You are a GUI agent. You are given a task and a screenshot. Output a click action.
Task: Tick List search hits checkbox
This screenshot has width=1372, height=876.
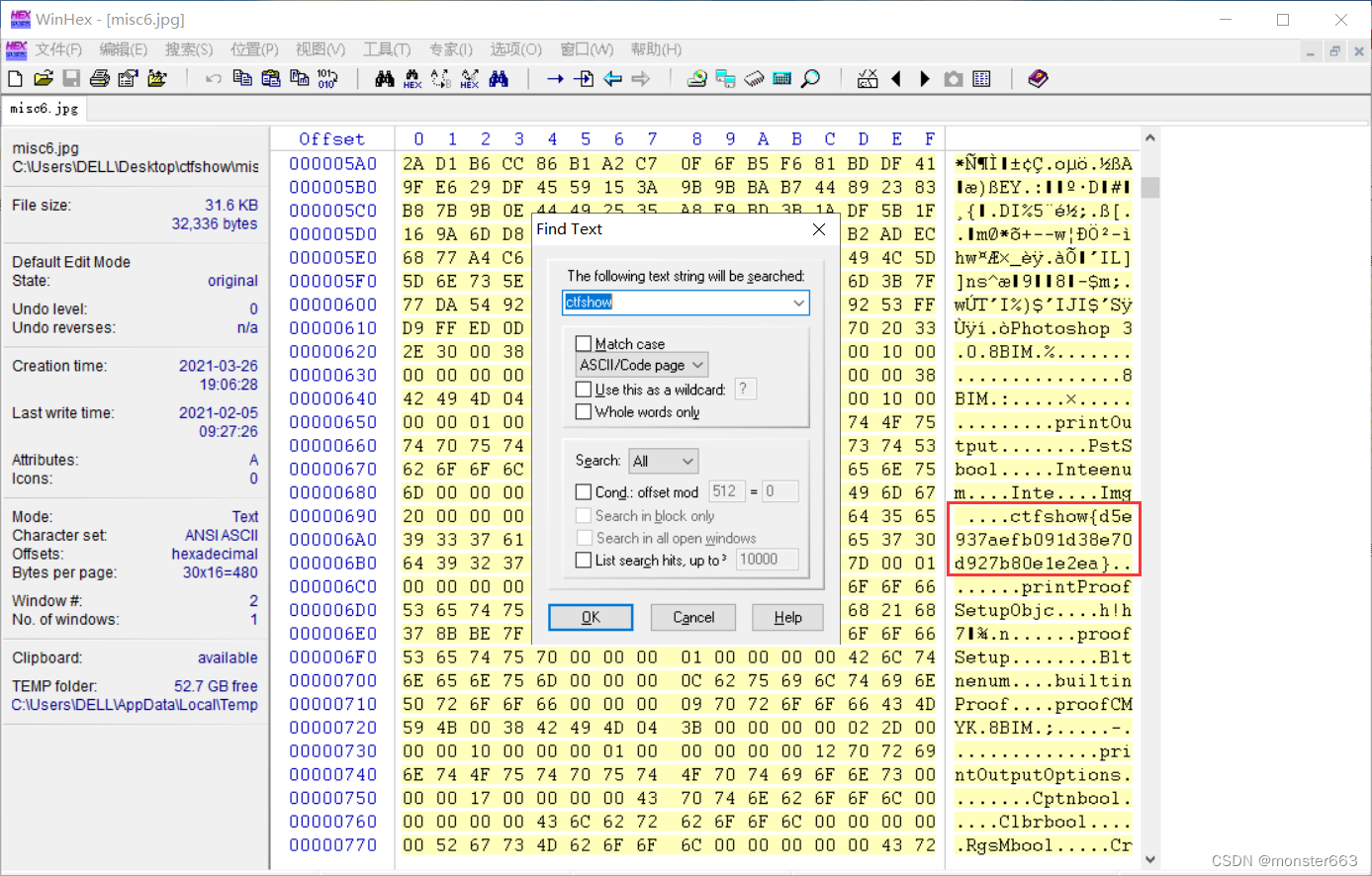(584, 560)
